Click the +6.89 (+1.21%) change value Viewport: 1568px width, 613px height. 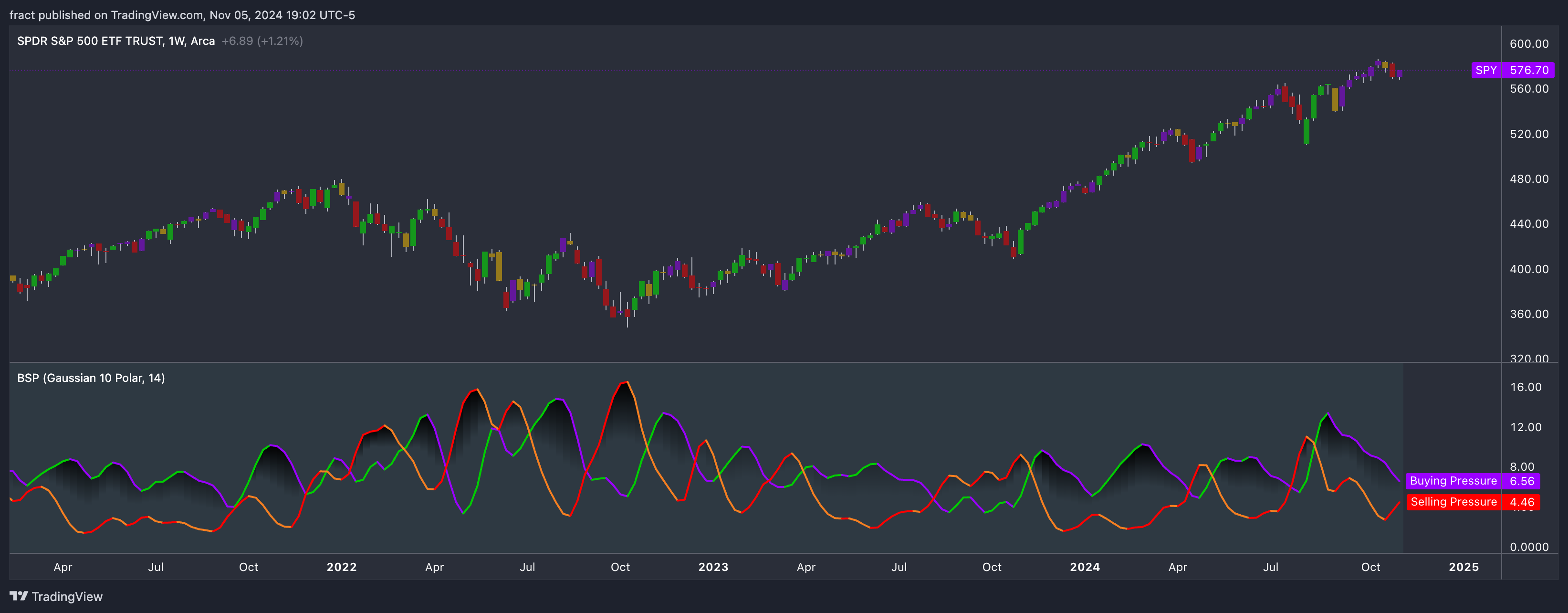click(x=262, y=41)
